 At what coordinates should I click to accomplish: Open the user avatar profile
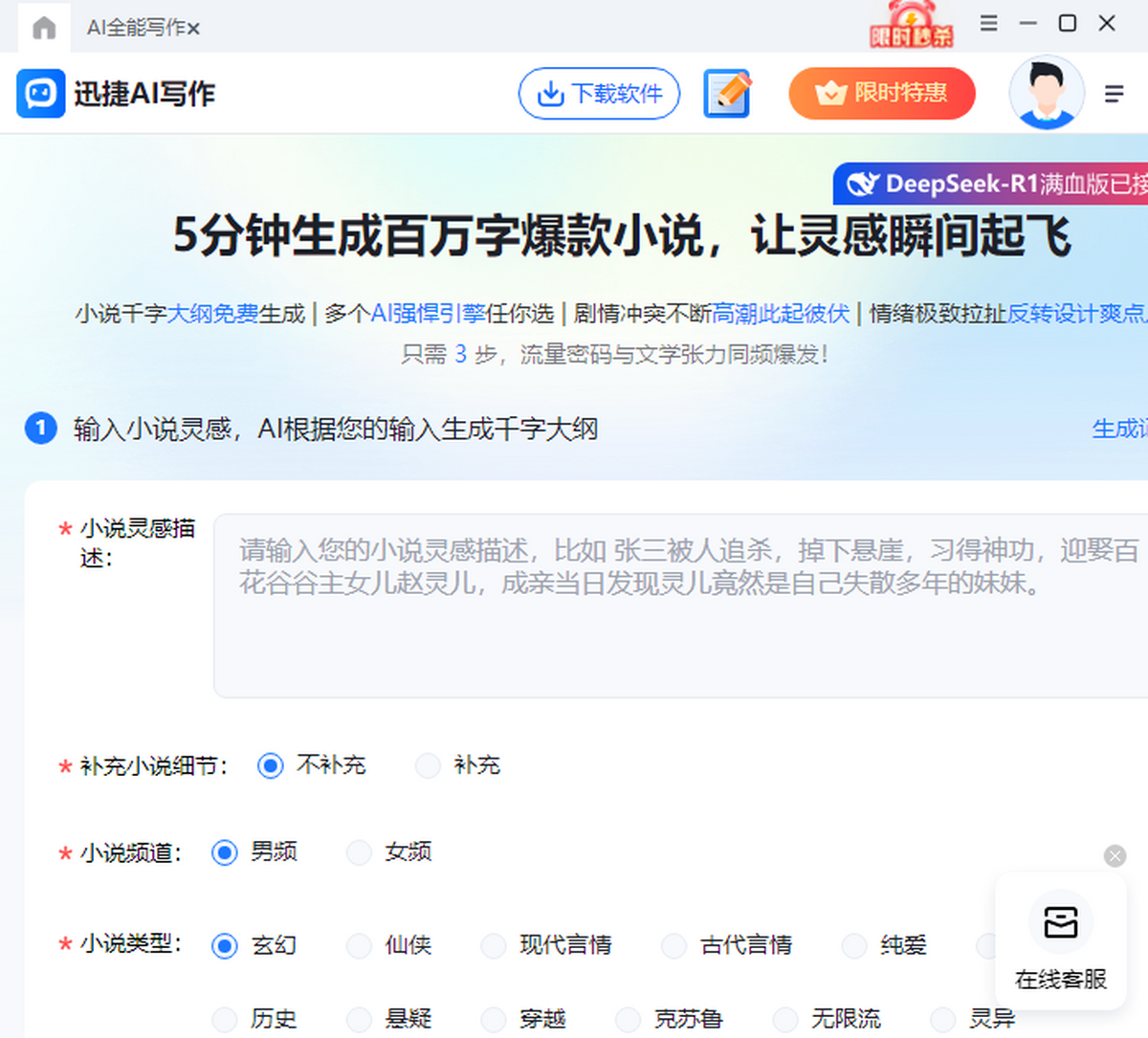pyautogui.click(x=1046, y=93)
